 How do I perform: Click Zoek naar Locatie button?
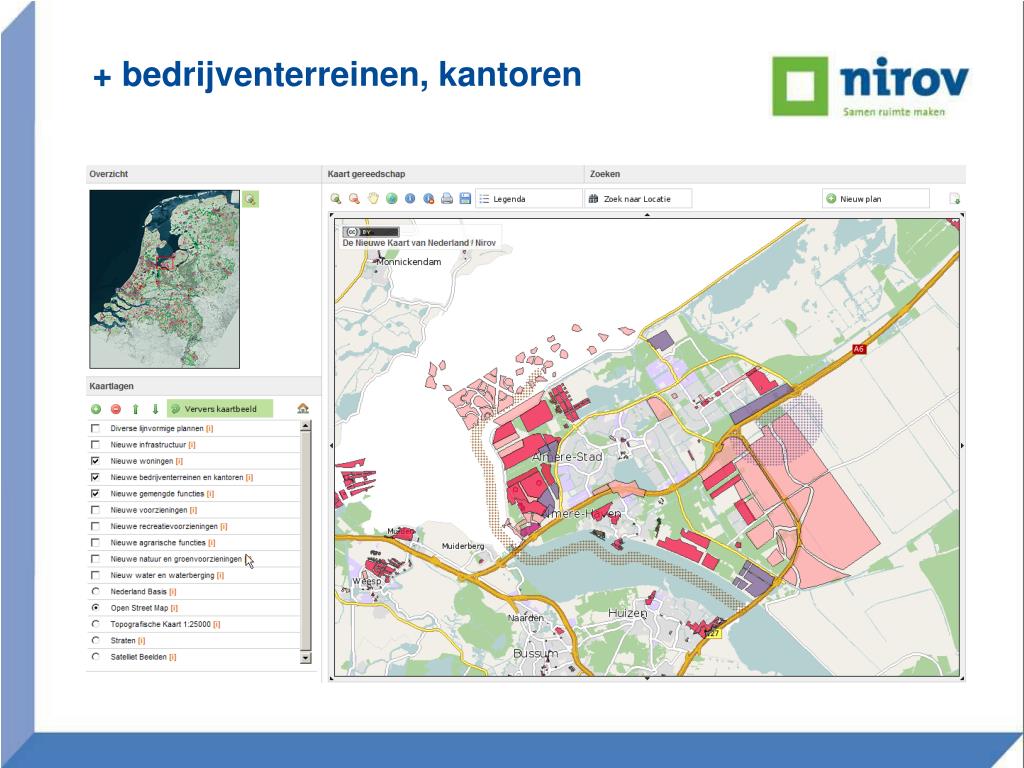pyautogui.click(x=637, y=199)
